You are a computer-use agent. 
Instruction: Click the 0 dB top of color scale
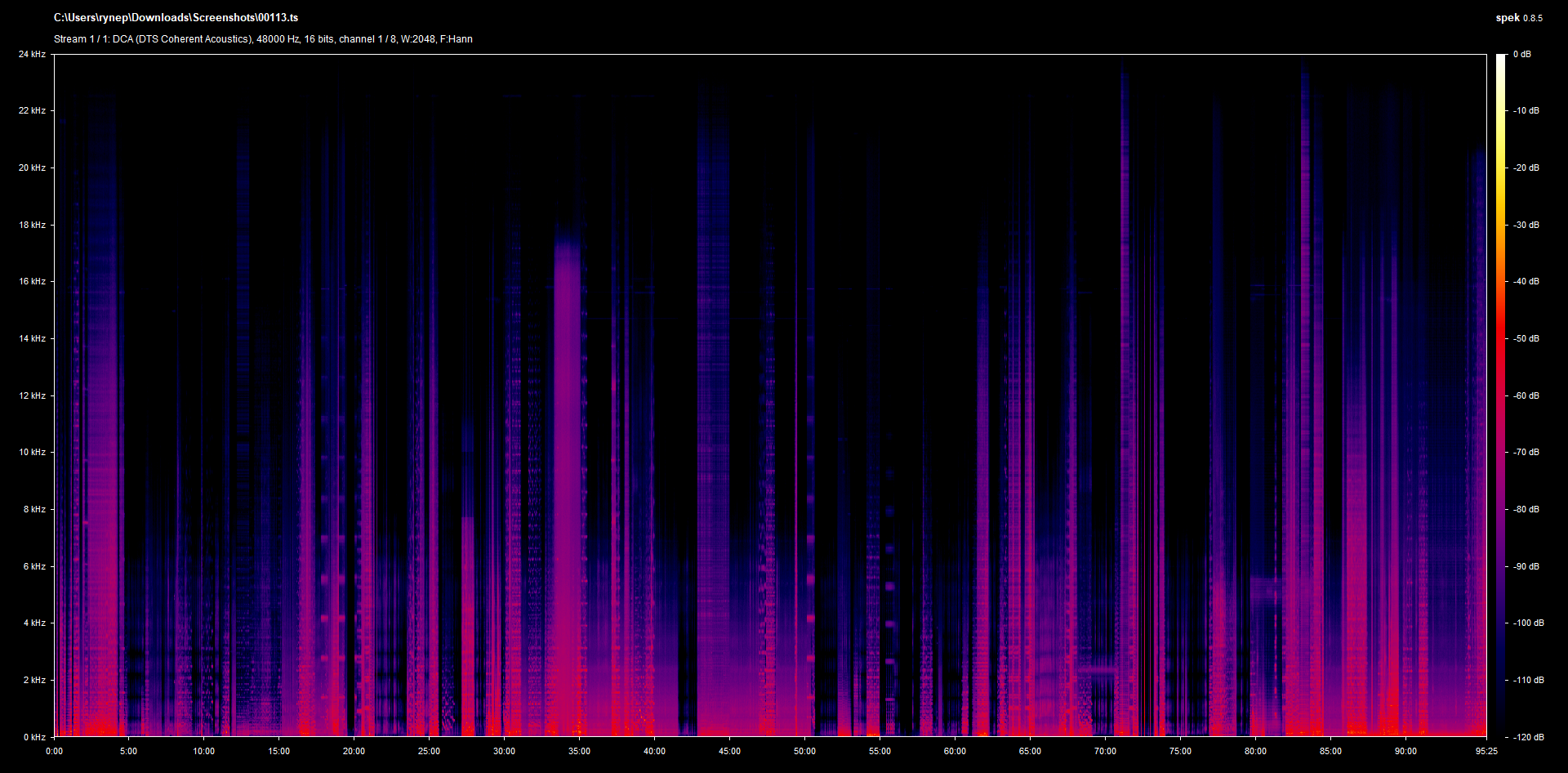tap(1522, 54)
